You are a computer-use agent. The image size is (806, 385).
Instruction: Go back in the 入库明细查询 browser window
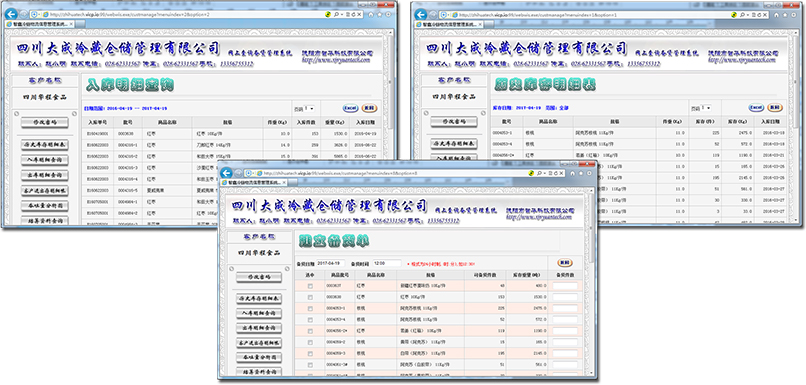point(10,14)
